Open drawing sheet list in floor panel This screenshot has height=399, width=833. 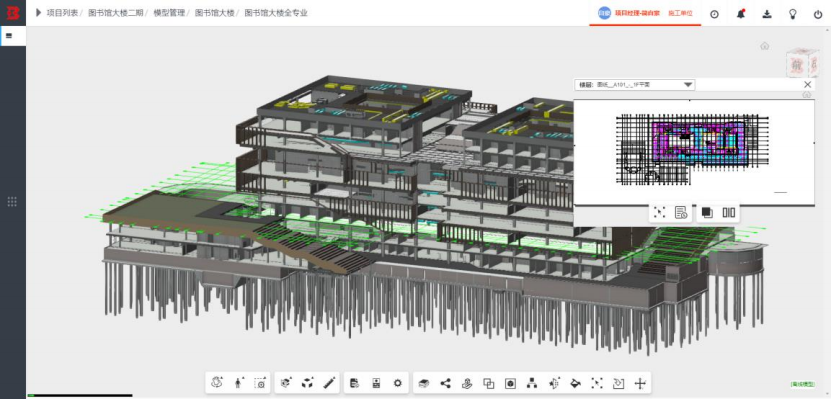(x=681, y=213)
